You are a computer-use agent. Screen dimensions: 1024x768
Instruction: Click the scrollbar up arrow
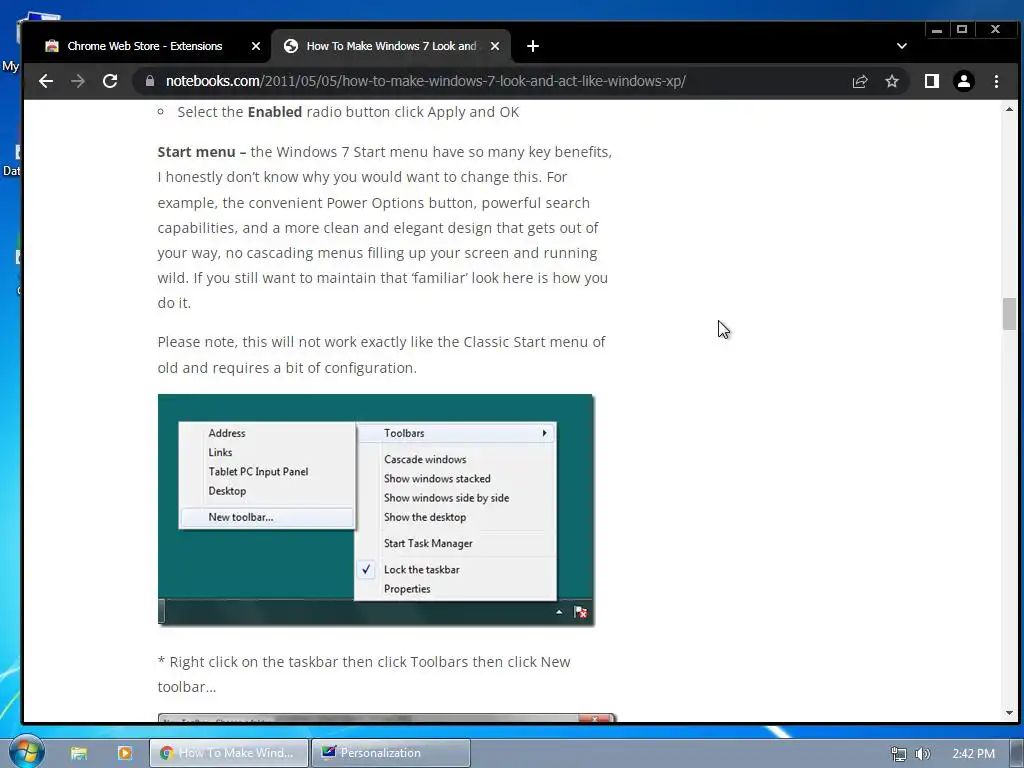(1010, 109)
